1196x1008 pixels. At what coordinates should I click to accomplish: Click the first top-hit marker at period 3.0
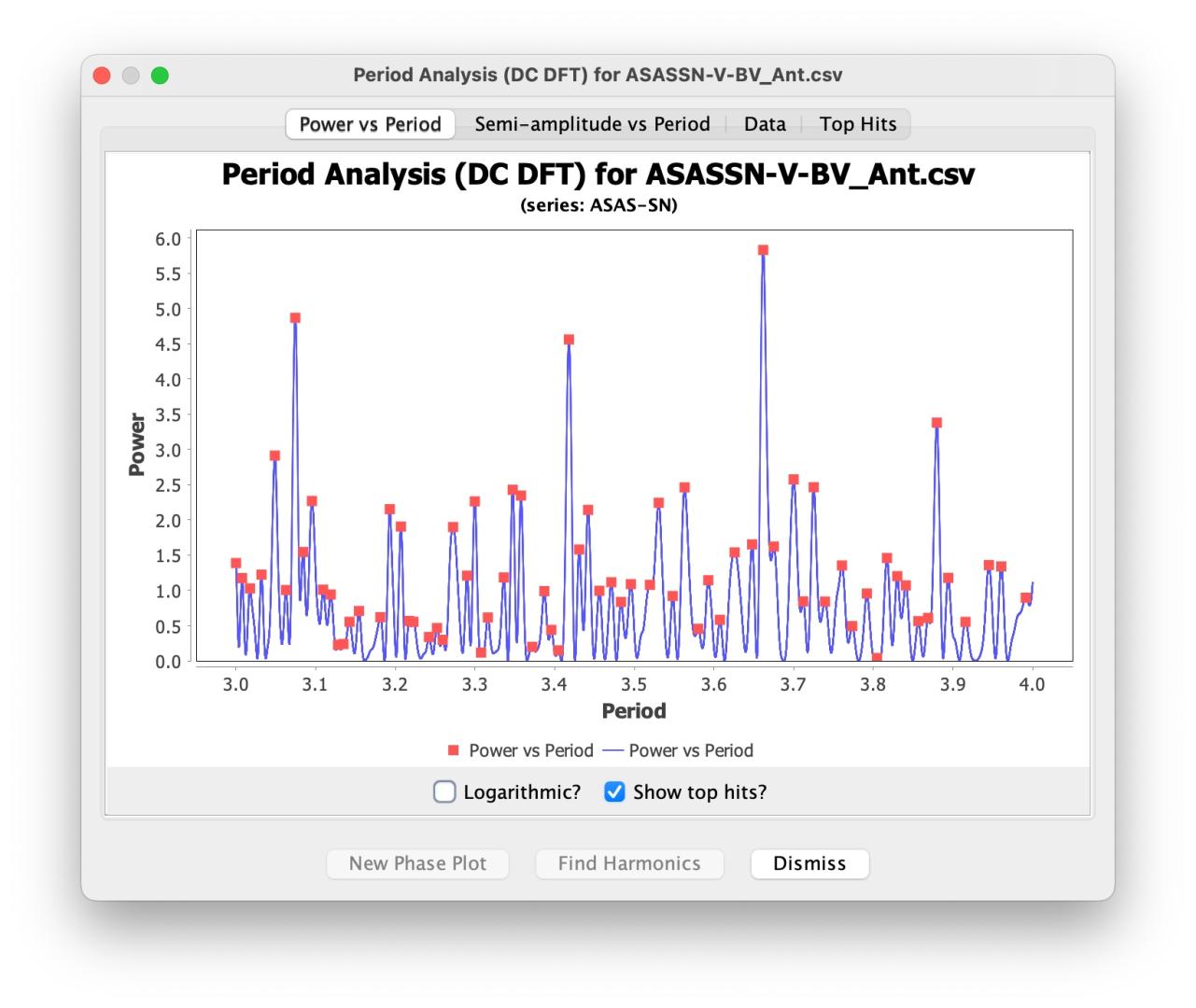[235, 563]
